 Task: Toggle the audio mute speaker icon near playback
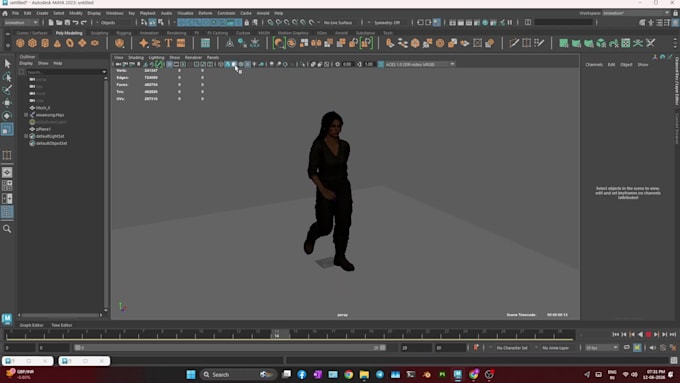(653, 348)
